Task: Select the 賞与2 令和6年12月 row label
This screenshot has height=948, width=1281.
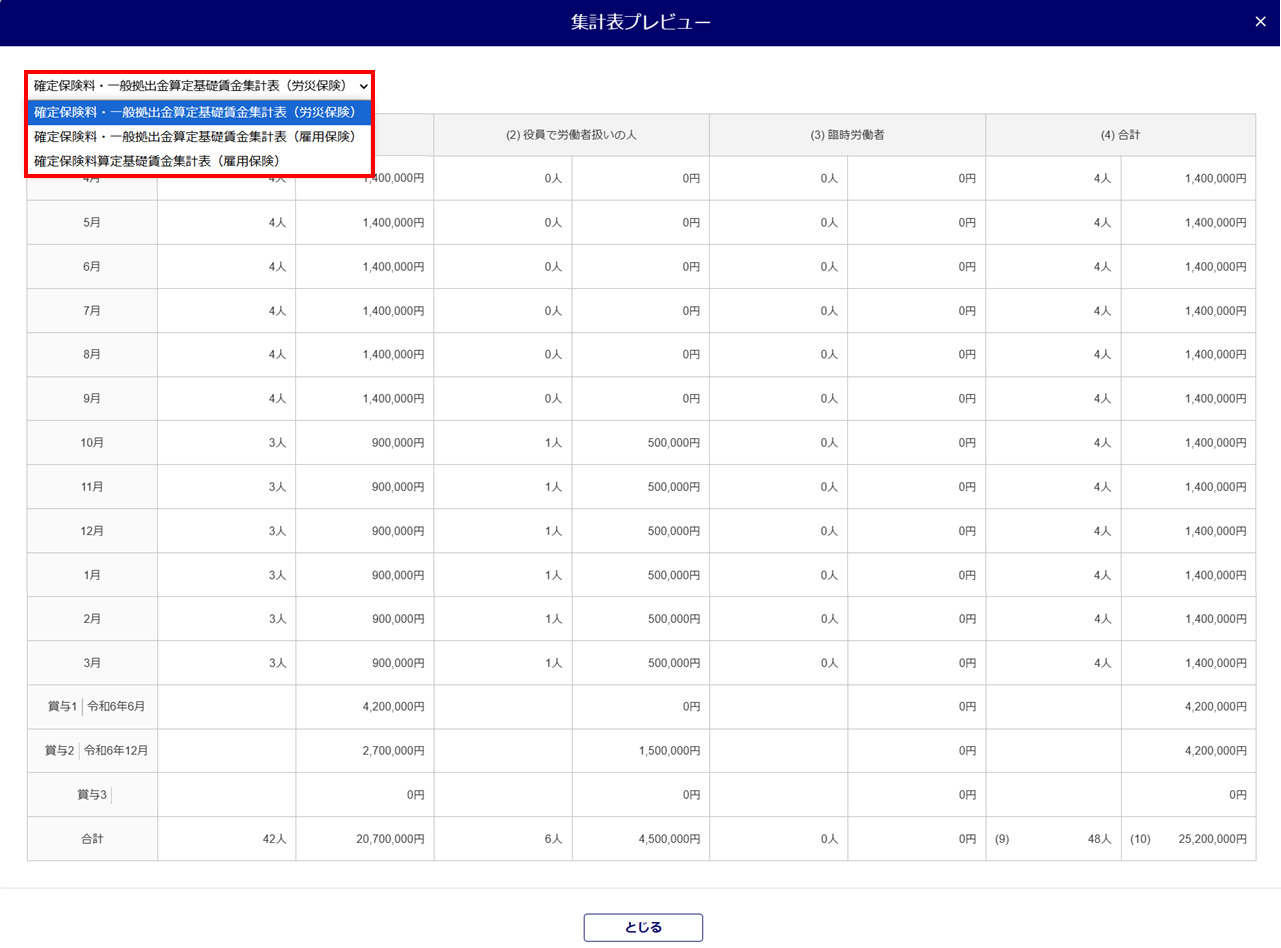Action: pos(92,750)
